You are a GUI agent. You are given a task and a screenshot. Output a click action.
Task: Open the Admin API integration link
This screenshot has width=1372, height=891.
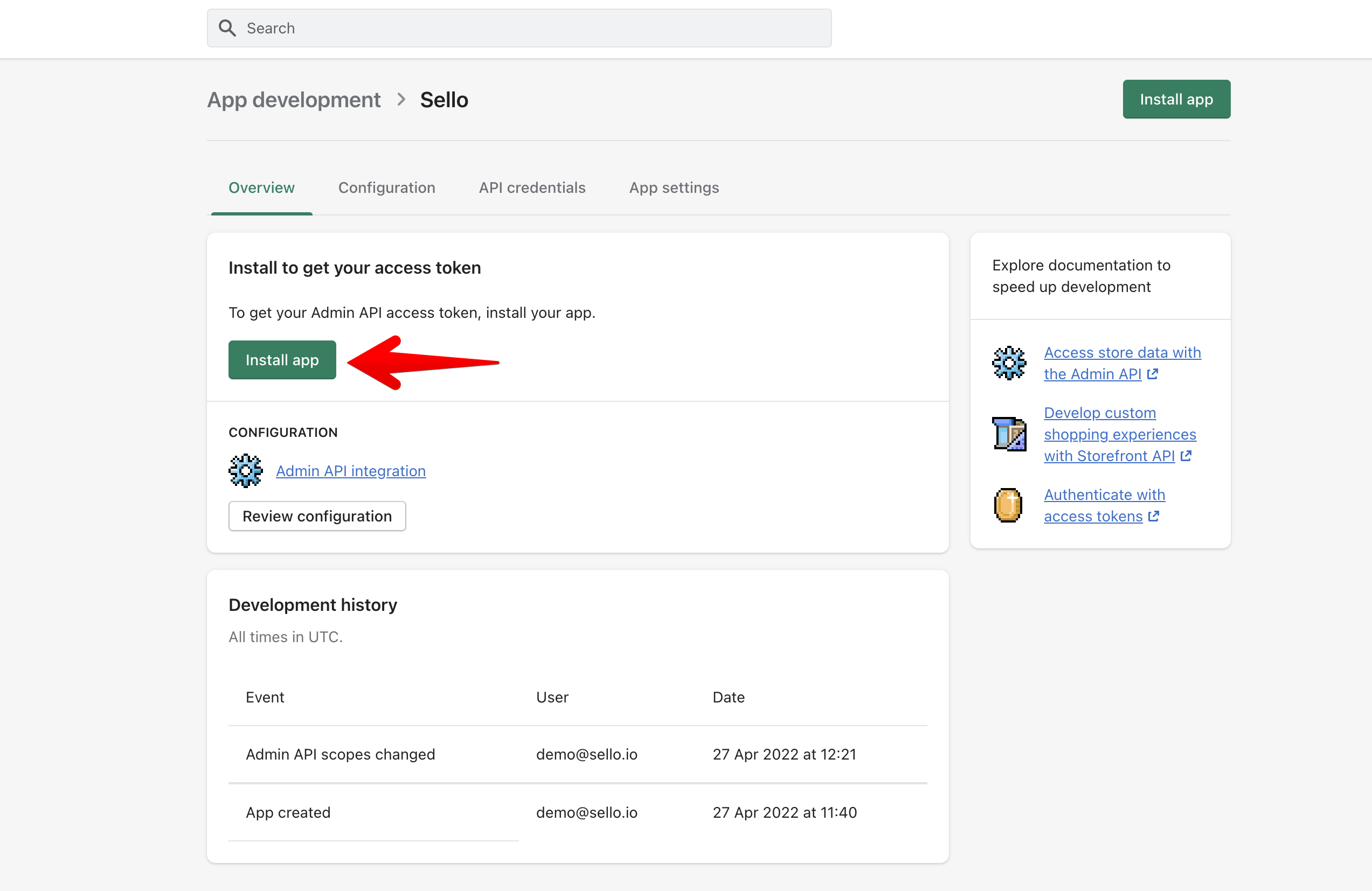pos(350,471)
